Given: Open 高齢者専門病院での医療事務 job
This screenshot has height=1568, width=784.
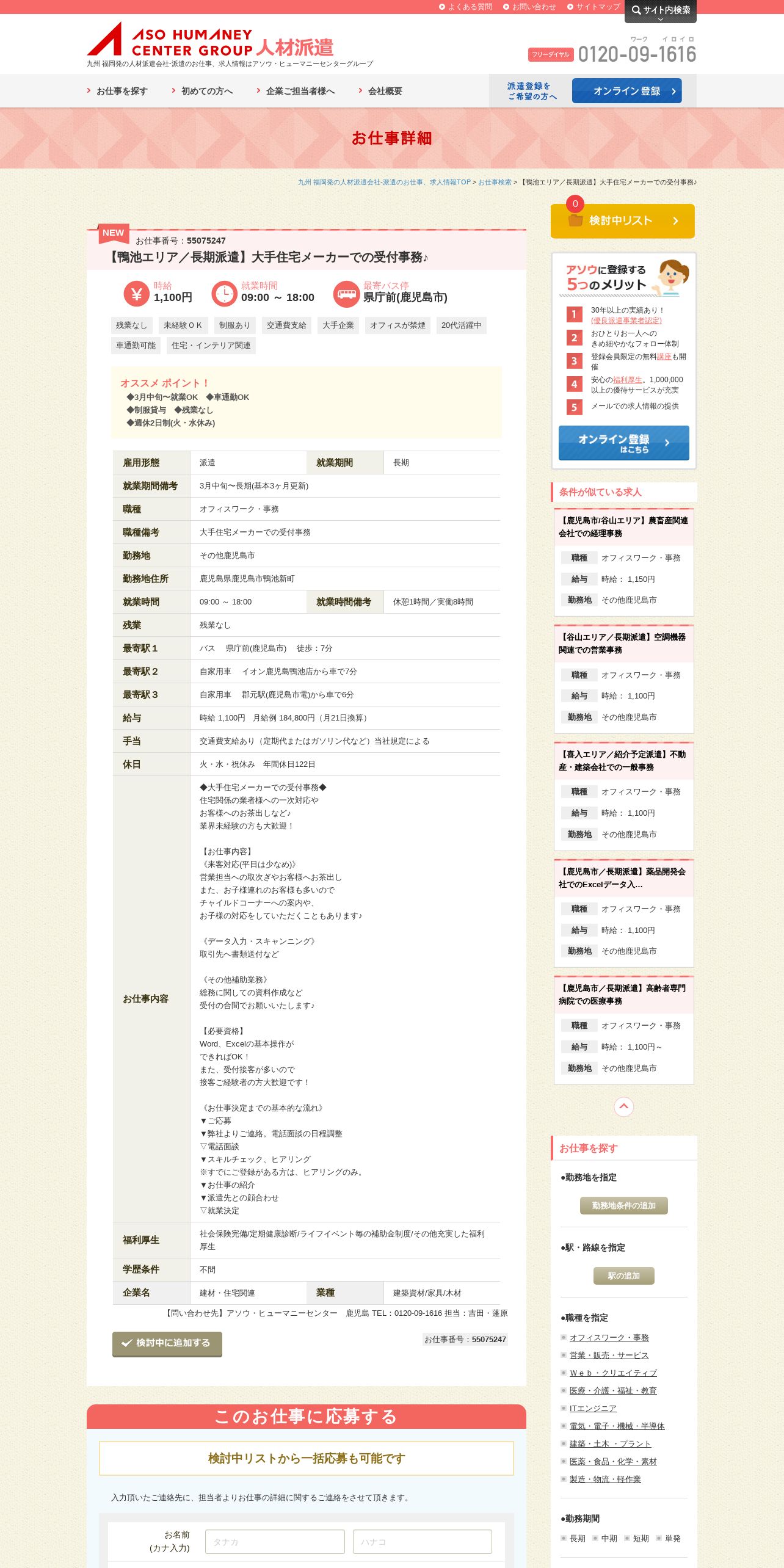Looking at the screenshot, I should [623, 995].
